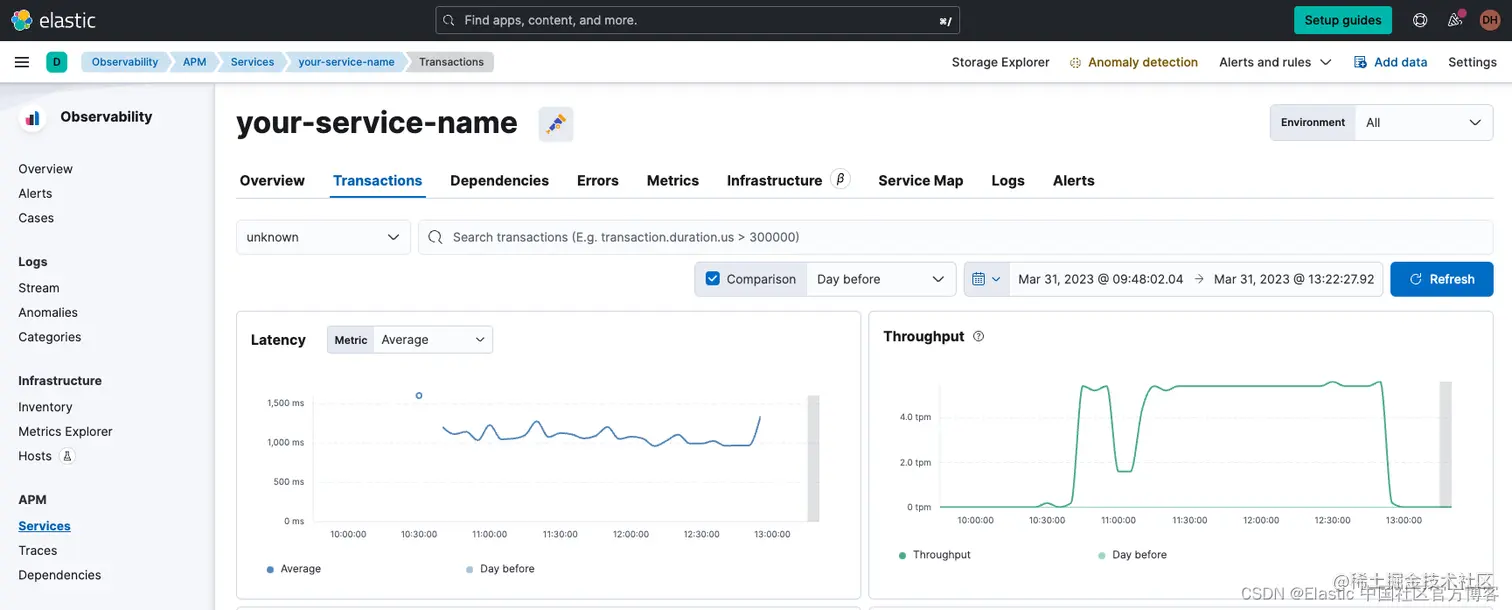Click the Setup guides button
This screenshot has height=610, width=1512.
click(x=1343, y=20)
